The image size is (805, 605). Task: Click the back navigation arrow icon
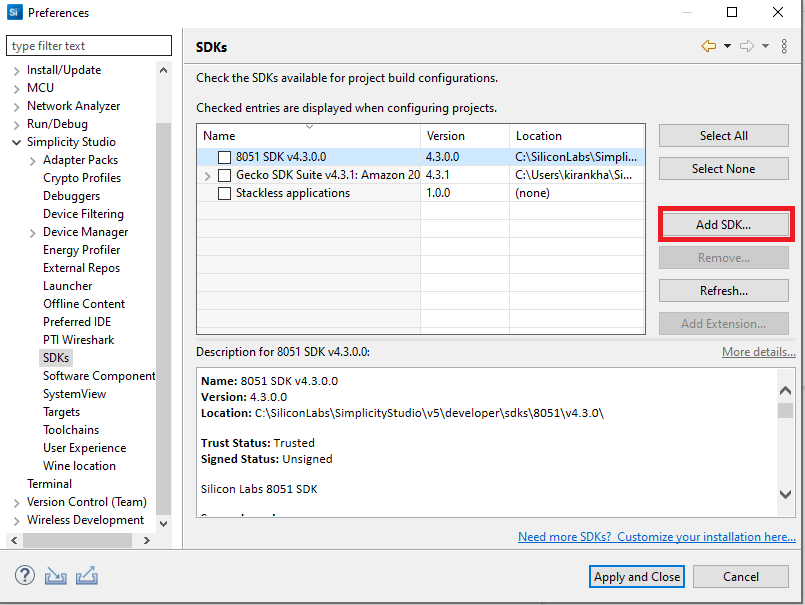coord(708,46)
